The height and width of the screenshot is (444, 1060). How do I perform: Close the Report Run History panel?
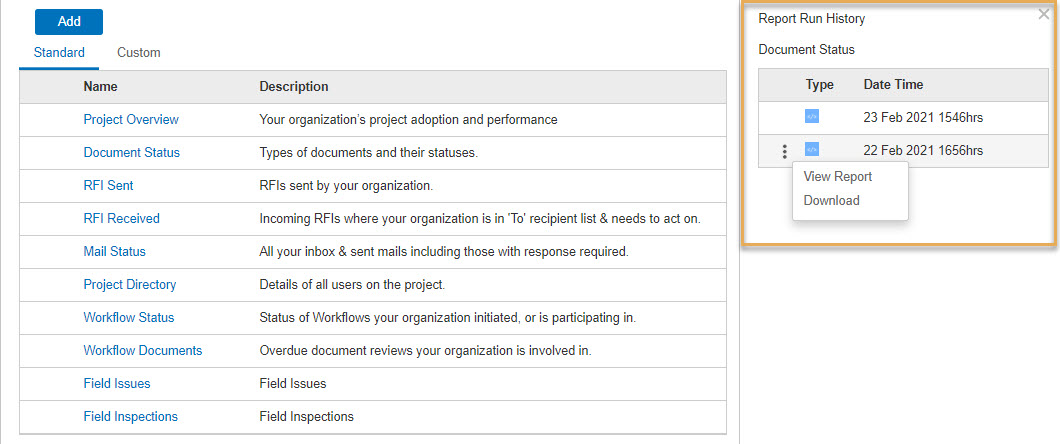1044,14
